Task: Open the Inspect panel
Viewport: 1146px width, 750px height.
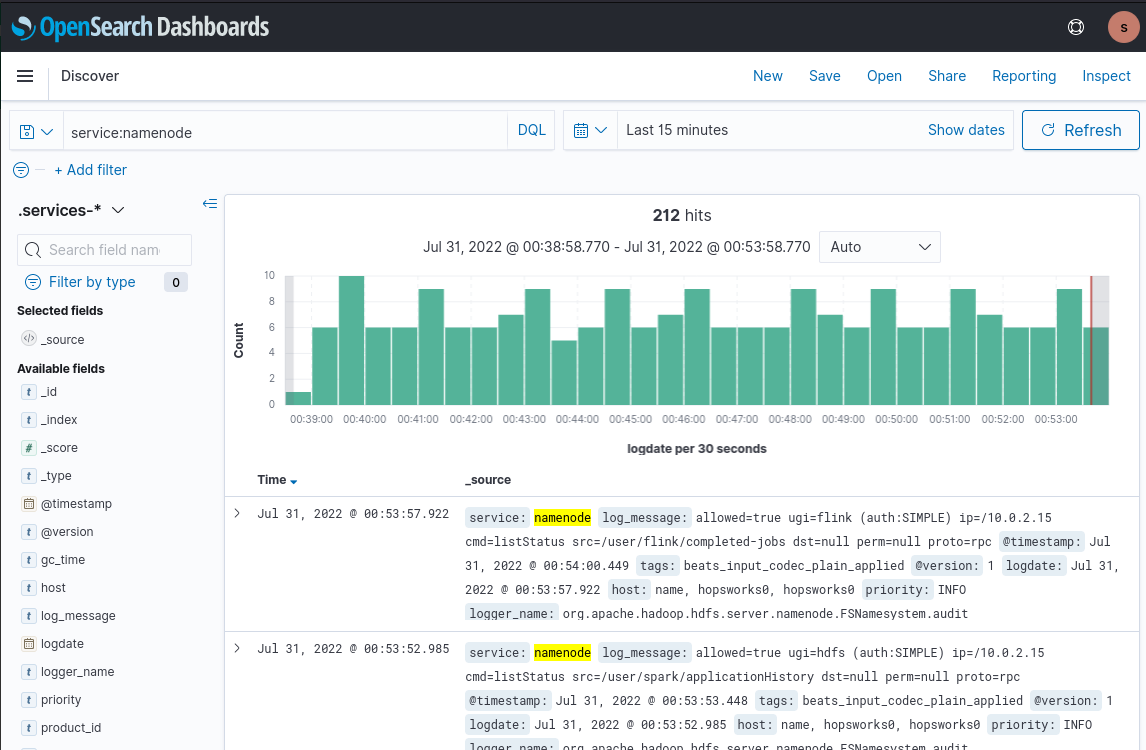Action: (1106, 76)
